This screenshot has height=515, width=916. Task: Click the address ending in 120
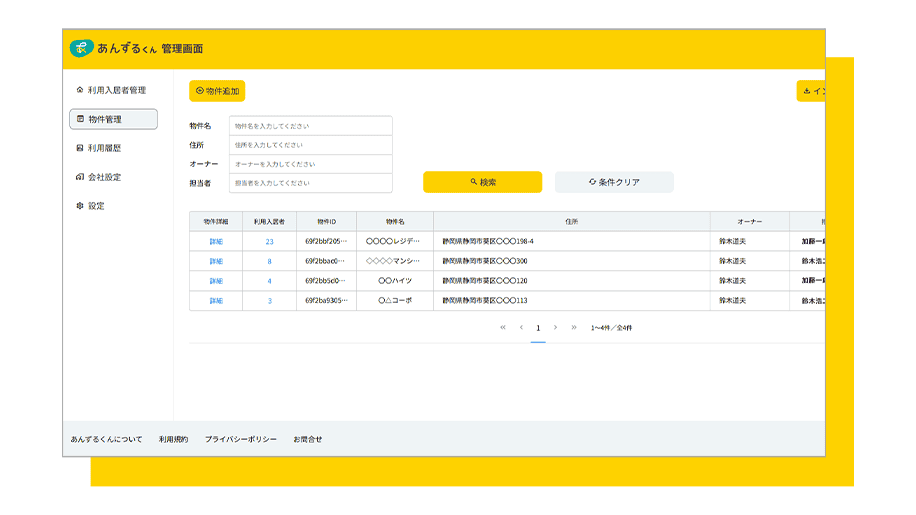(485, 281)
